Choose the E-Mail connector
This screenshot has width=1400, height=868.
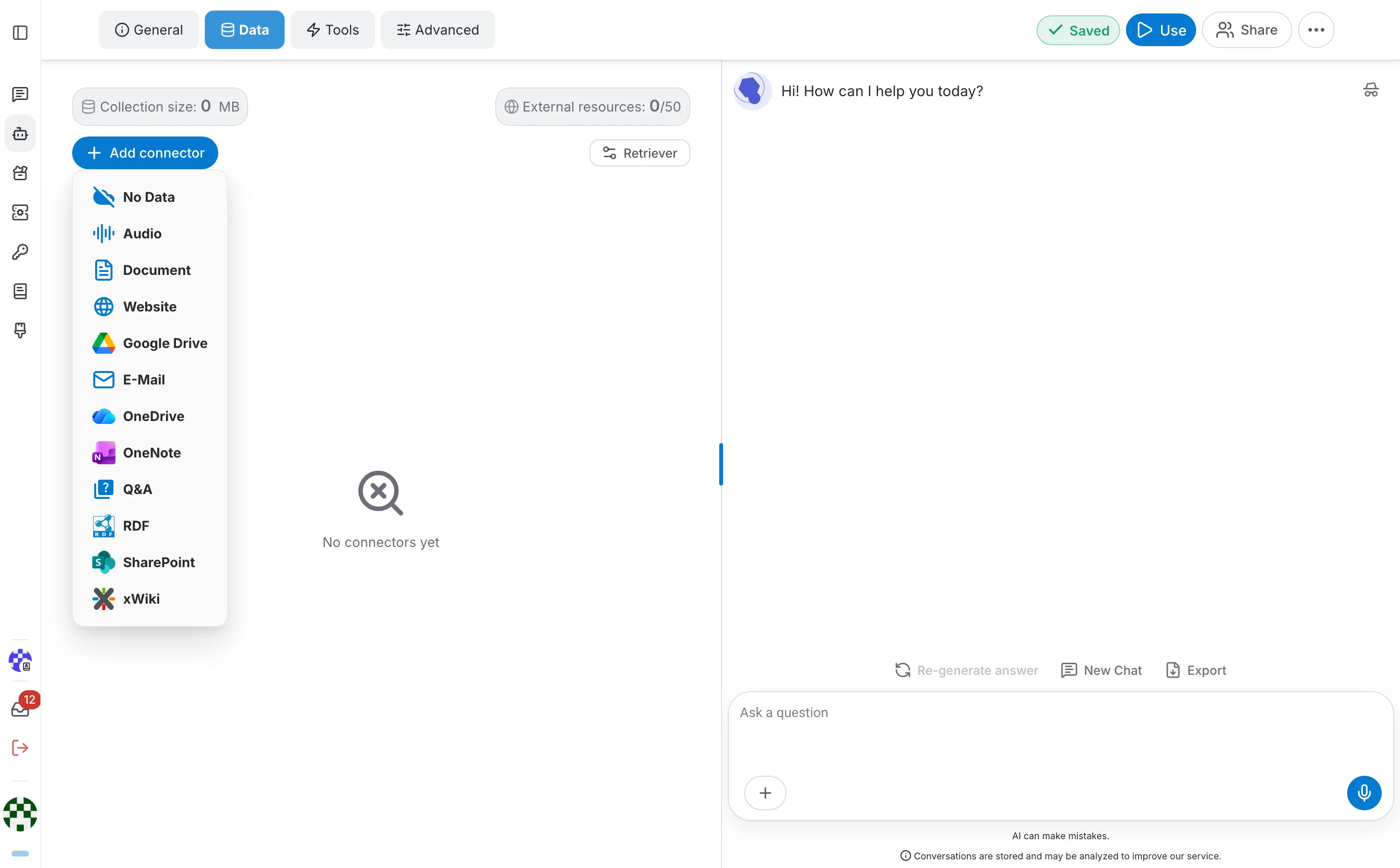(150, 380)
